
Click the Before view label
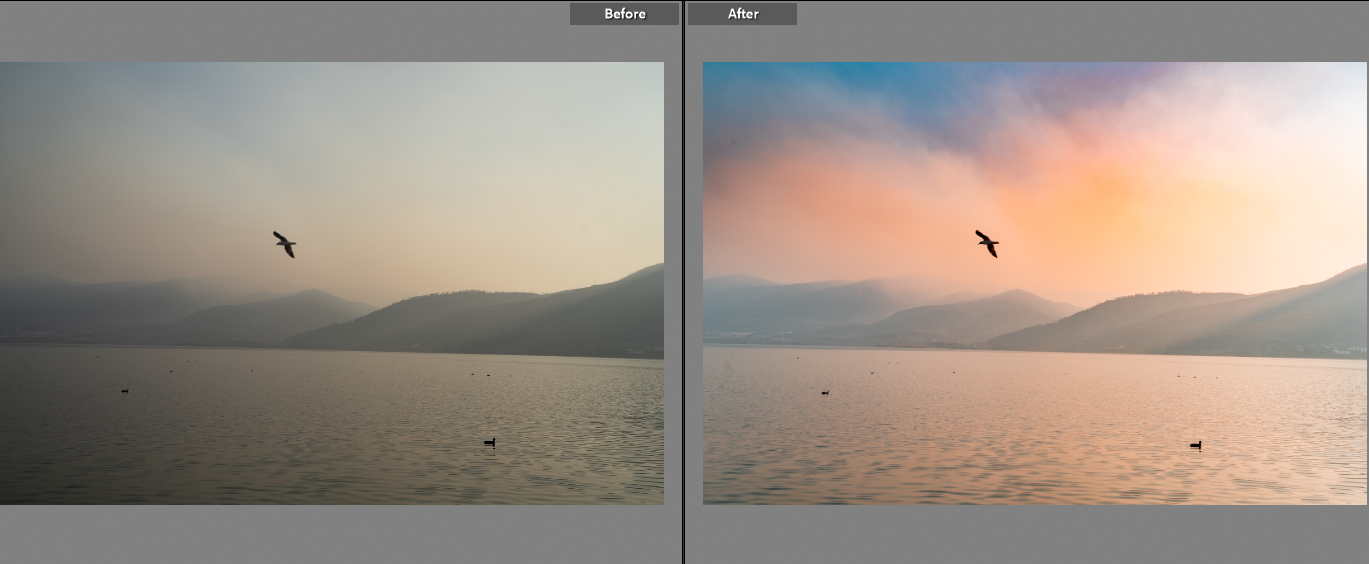click(624, 14)
